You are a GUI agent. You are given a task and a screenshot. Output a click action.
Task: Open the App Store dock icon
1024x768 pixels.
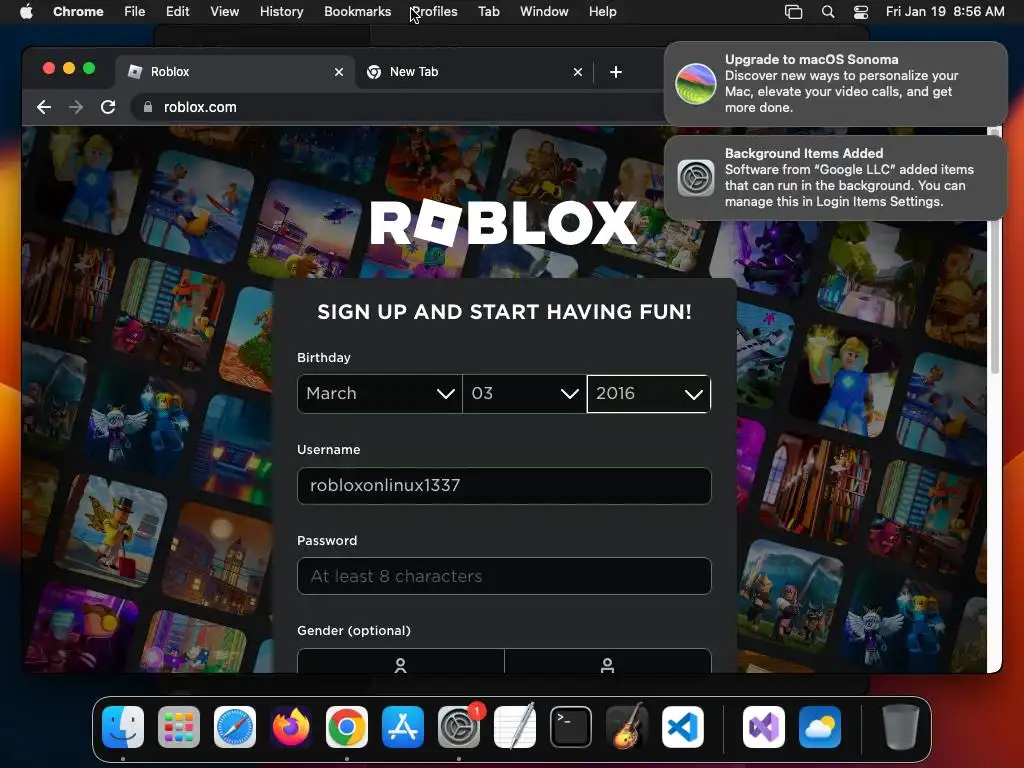point(403,727)
